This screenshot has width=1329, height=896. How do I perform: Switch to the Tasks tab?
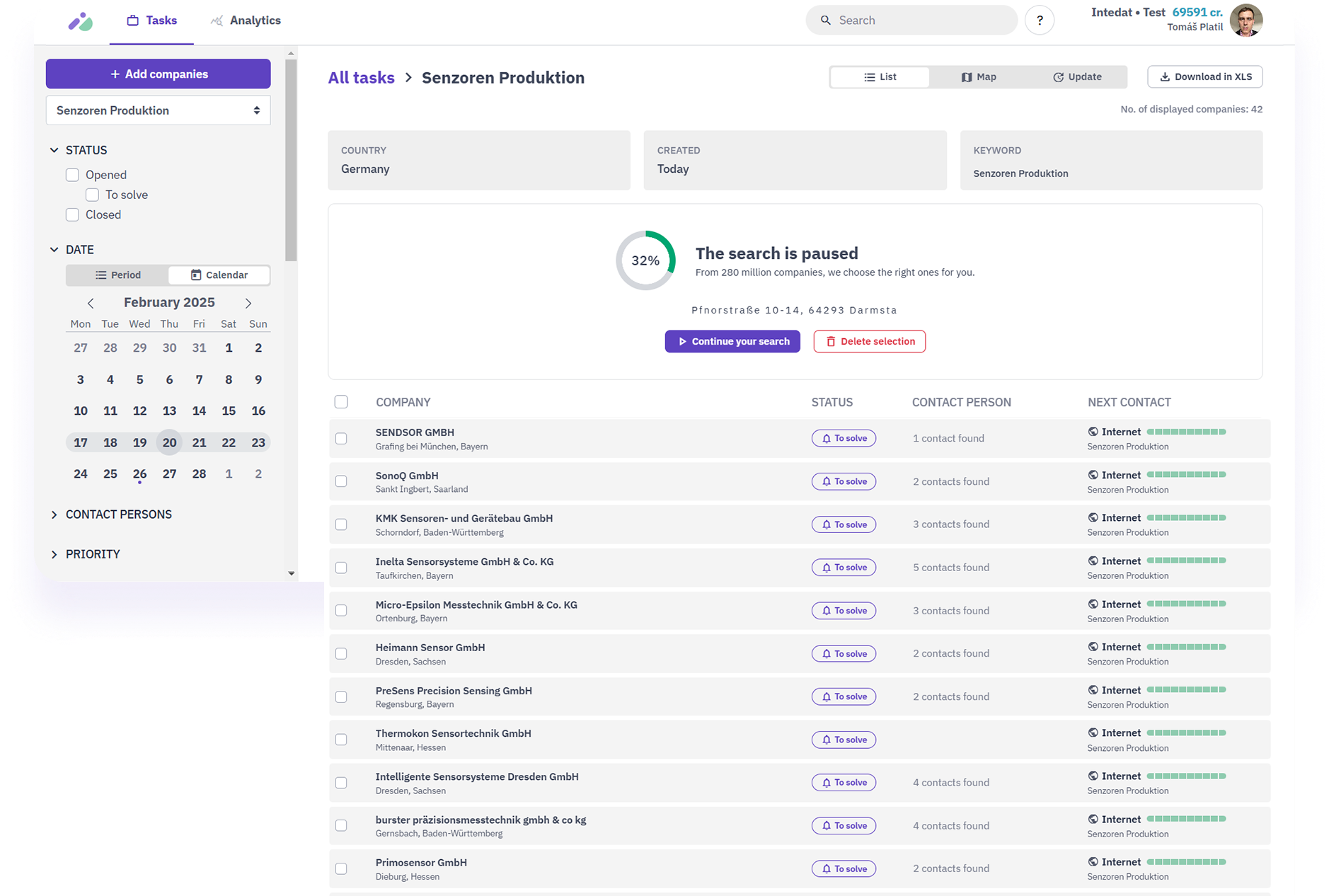coord(151,21)
